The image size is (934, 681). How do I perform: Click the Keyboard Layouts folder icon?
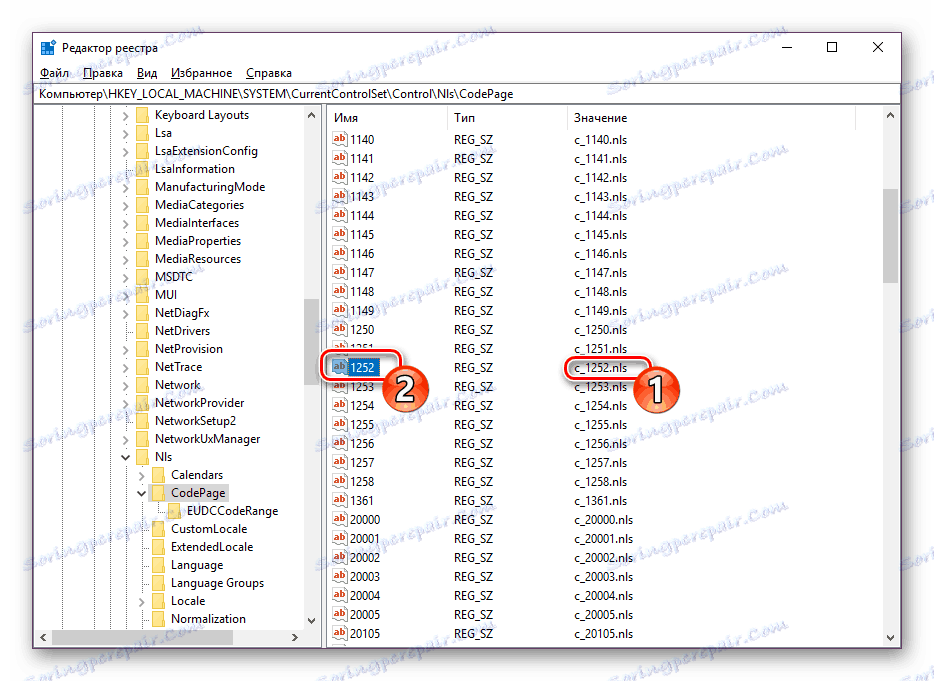point(142,115)
